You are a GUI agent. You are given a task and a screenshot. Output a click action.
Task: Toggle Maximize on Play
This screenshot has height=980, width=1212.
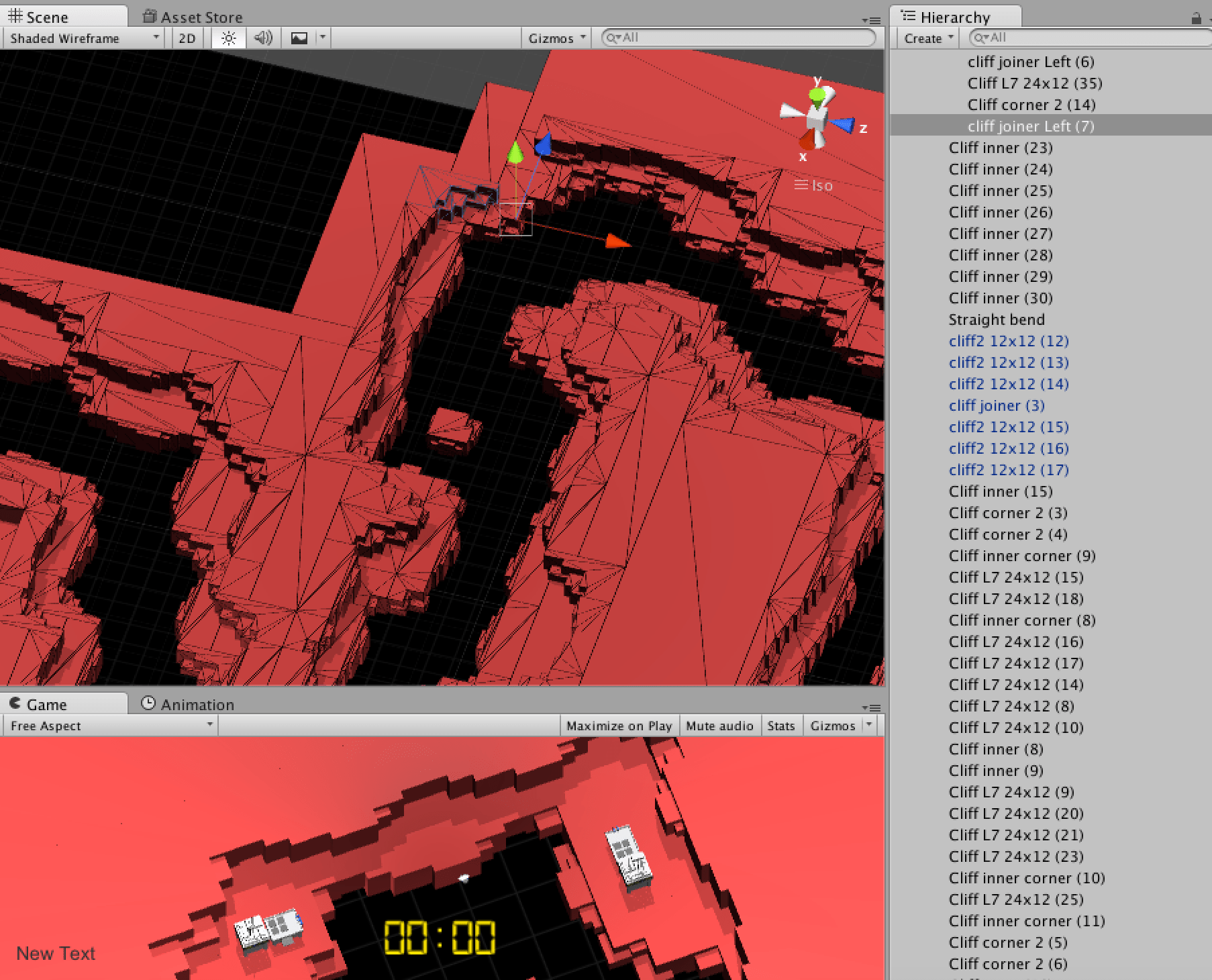pos(618,726)
